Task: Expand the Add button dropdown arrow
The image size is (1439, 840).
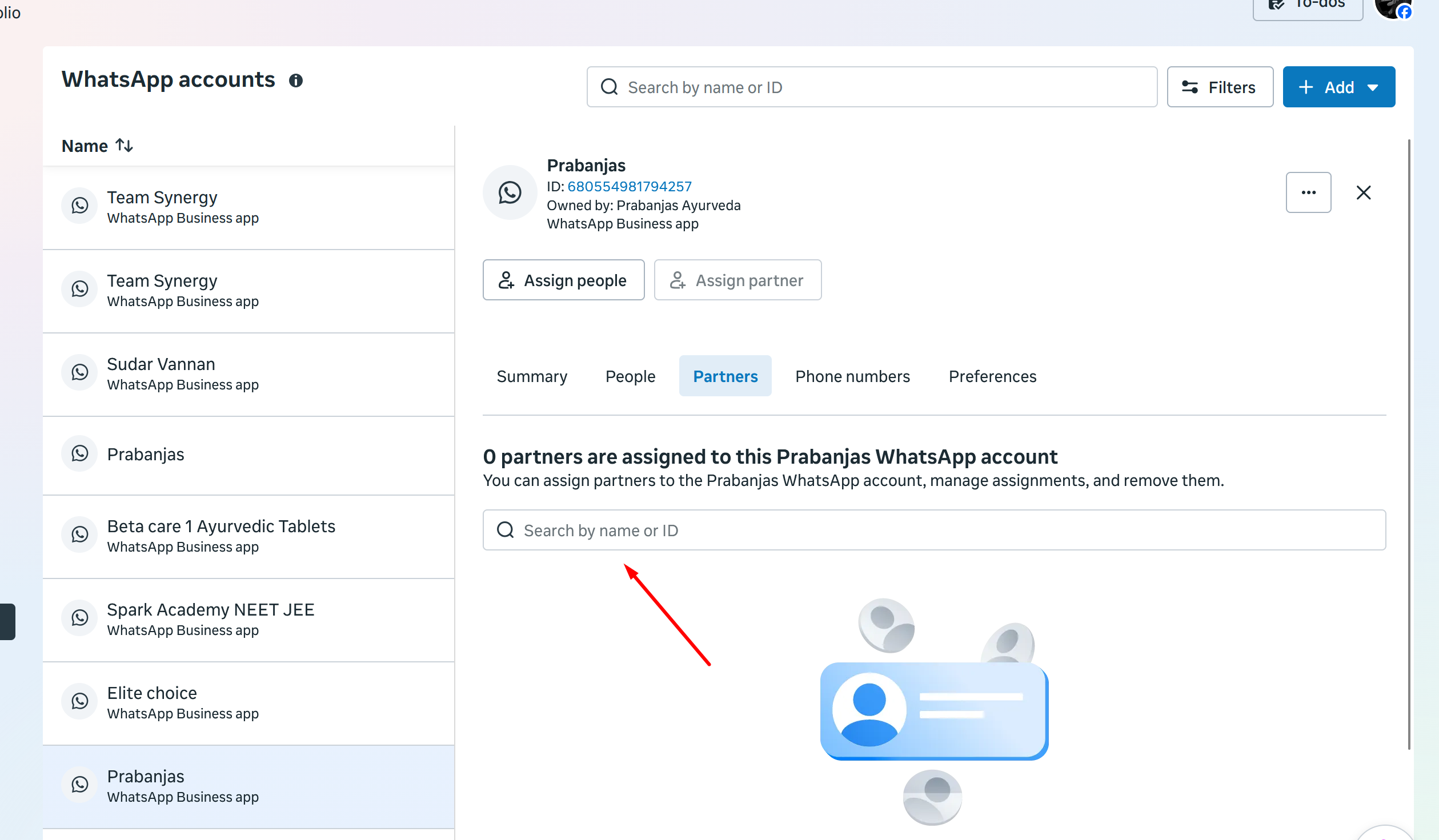Action: pyautogui.click(x=1373, y=87)
